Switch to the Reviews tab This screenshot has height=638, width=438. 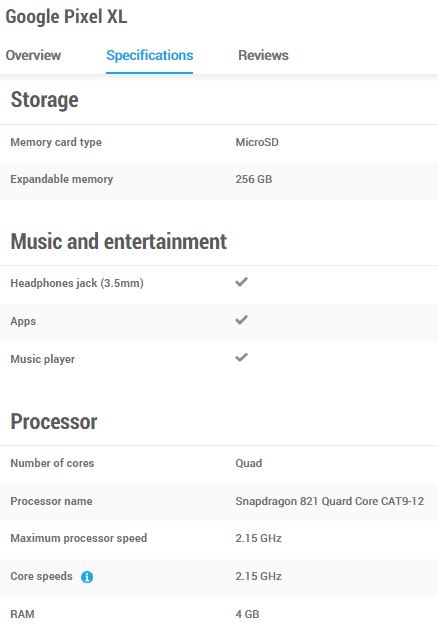[263, 55]
